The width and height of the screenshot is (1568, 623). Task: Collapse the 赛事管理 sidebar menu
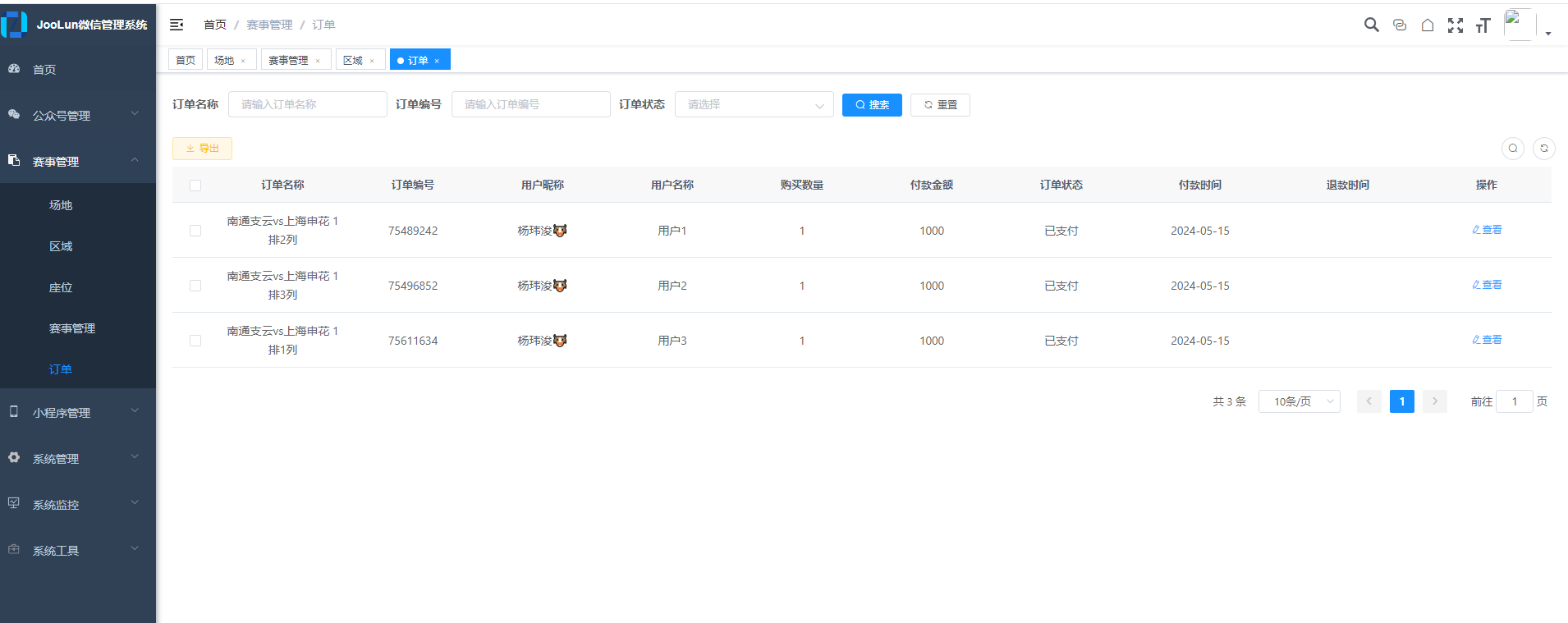[x=78, y=161]
